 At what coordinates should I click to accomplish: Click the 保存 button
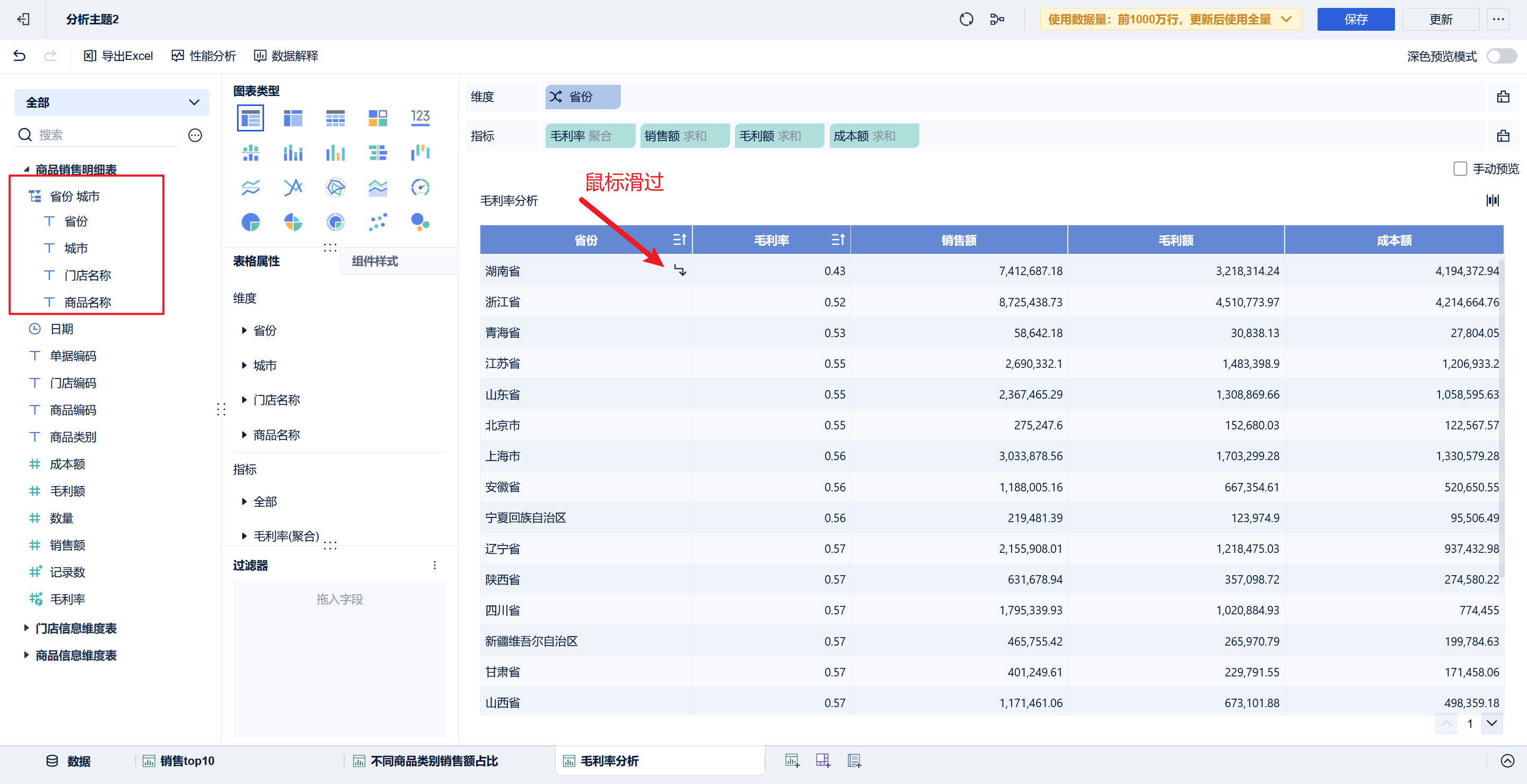click(x=1355, y=20)
